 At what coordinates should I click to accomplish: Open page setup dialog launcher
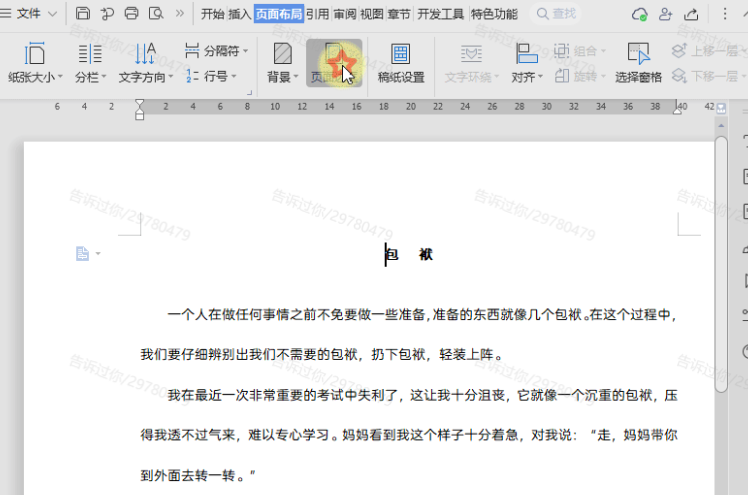(x=249, y=93)
